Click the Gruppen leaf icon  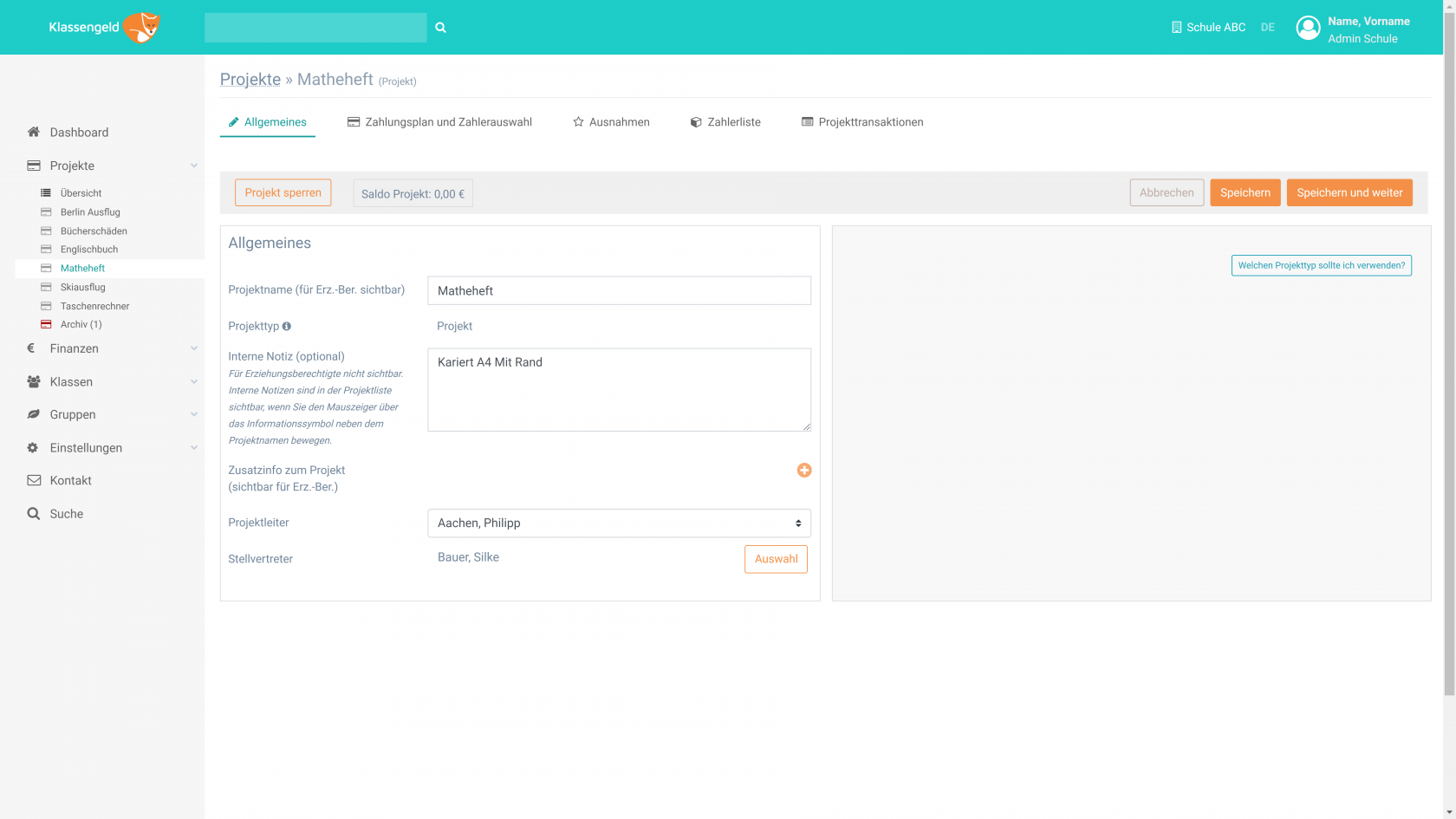point(34,414)
